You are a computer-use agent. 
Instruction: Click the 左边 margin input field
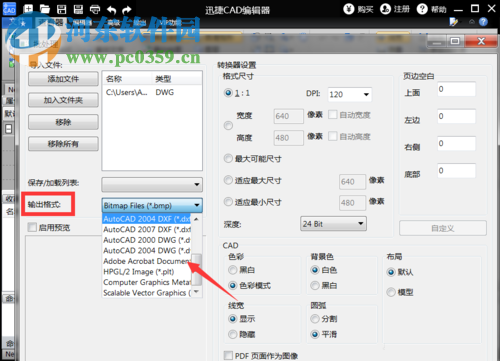pyautogui.click(x=457, y=116)
